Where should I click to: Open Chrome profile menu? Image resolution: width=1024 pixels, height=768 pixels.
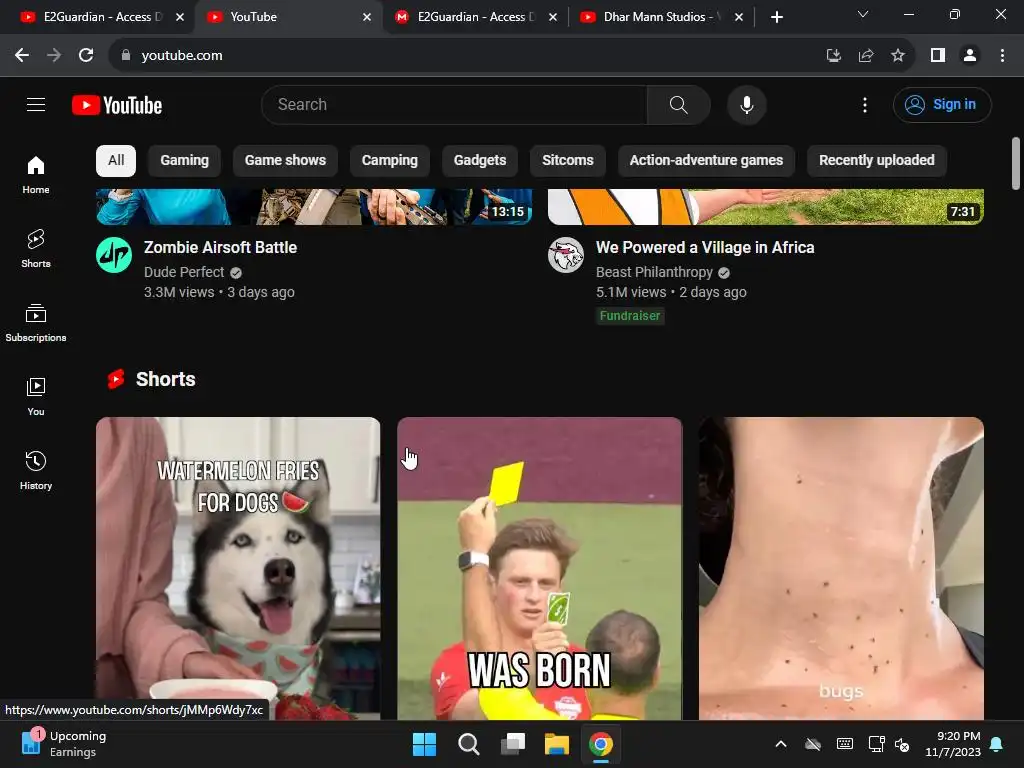point(970,56)
